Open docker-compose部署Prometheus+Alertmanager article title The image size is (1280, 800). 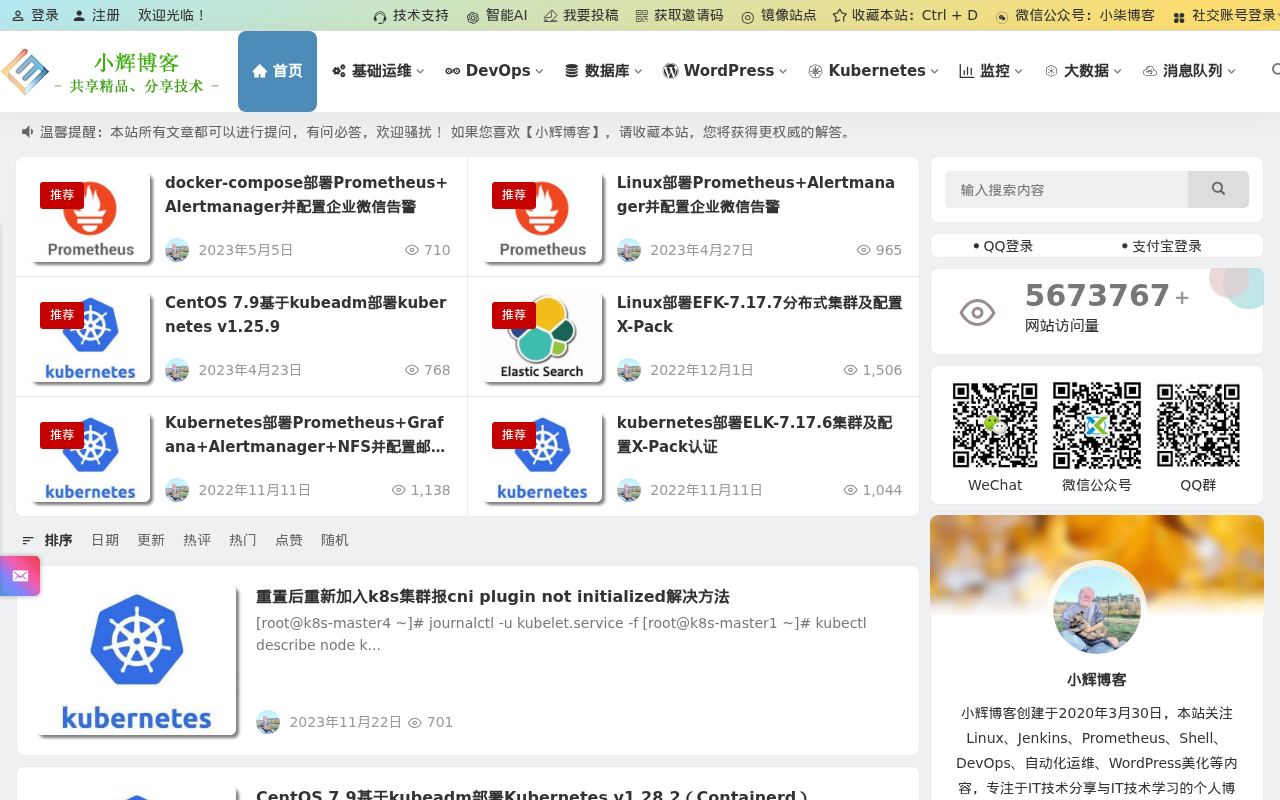point(307,194)
